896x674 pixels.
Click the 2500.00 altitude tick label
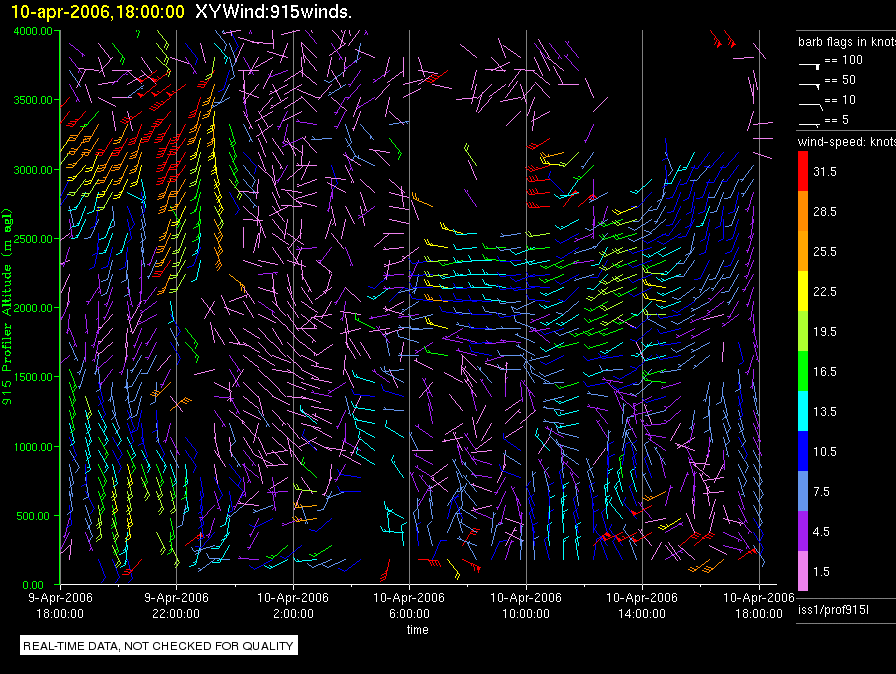click(33, 239)
